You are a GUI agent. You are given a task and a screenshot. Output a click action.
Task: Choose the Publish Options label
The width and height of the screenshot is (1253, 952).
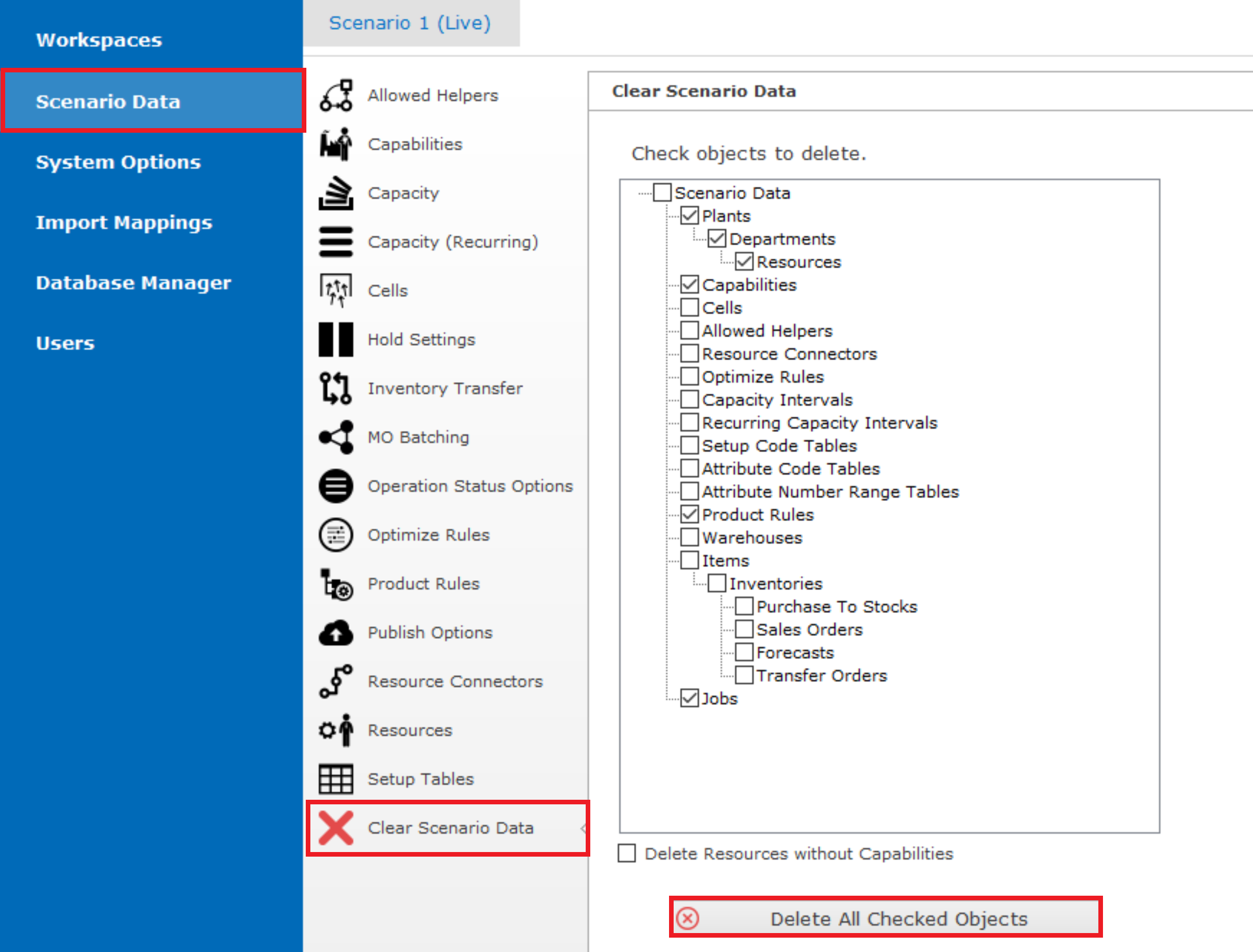click(430, 633)
